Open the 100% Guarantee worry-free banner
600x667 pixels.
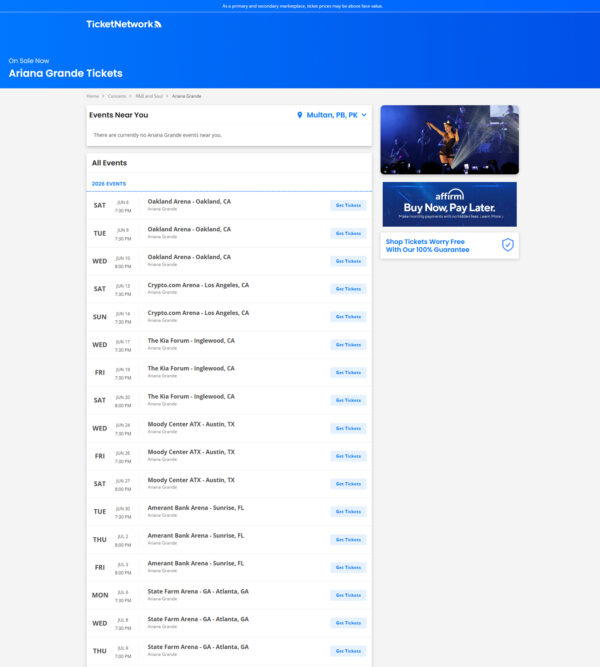coord(449,245)
